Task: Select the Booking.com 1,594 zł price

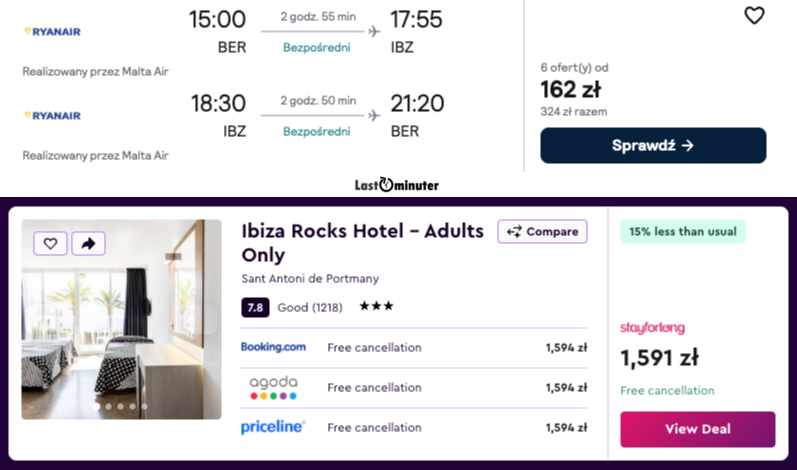Action: [x=566, y=348]
